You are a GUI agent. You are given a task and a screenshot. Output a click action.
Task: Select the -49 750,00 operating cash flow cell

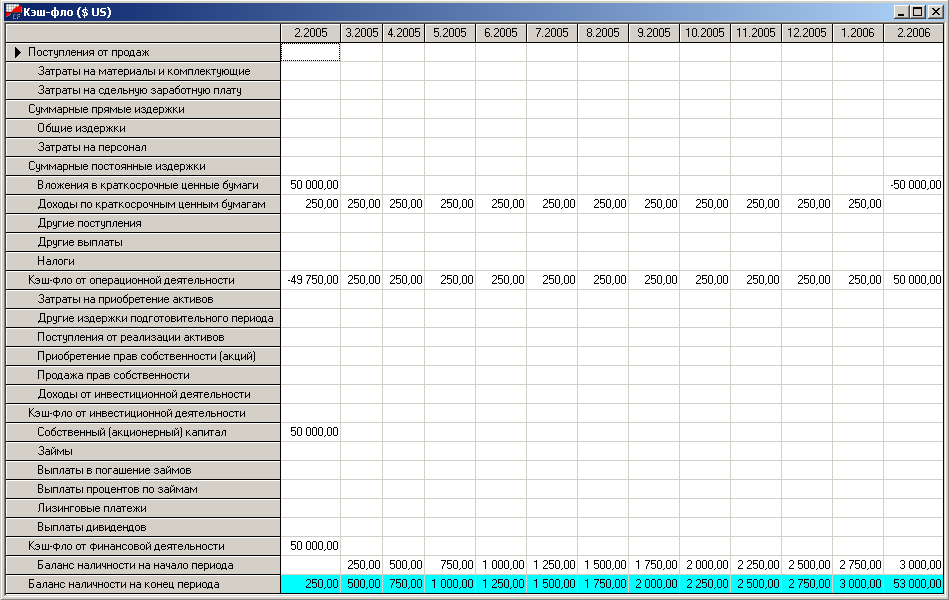(310, 280)
